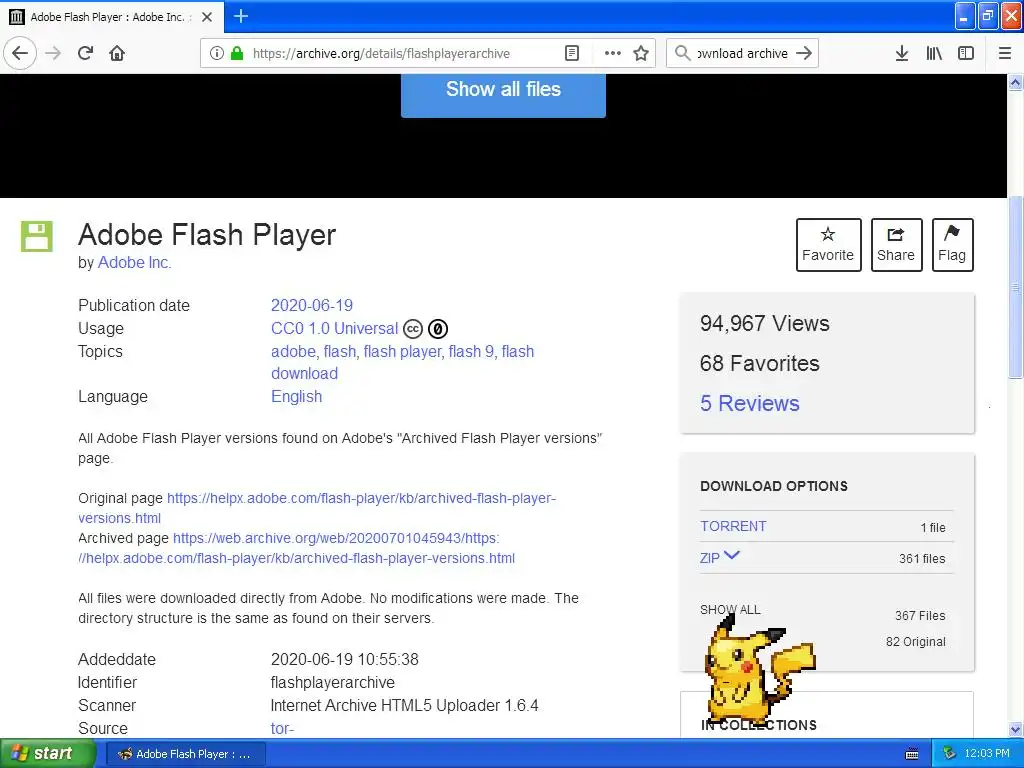Open the 'adobe' topic link
The image size is (1024, 768).
coord(293,351)
